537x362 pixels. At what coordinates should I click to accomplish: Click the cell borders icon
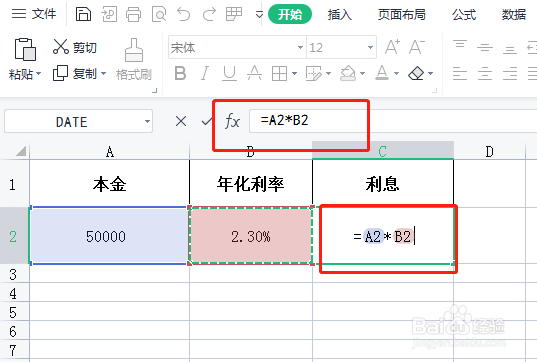[x=279, y=73]
